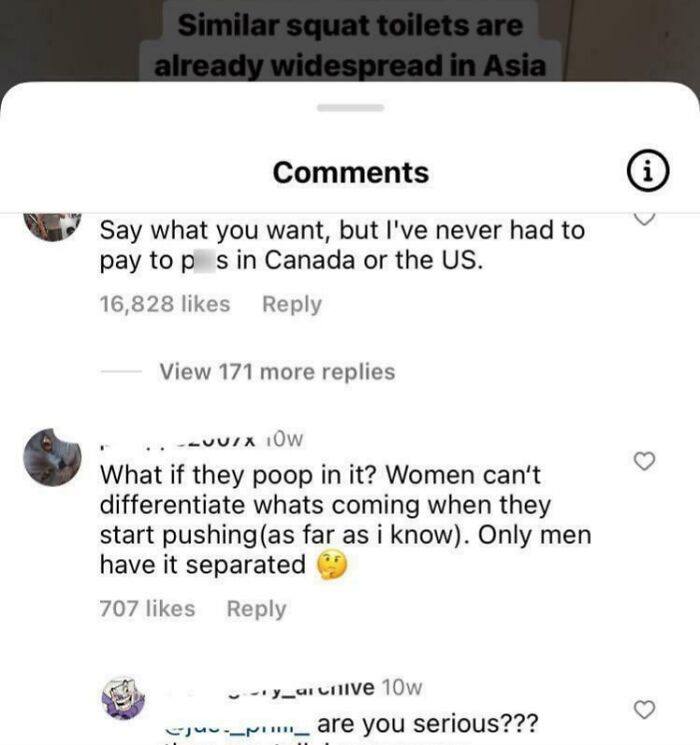This screenshot has height=745, width=700.
Task: Reply to the 707 likes comment
Action: point(256,609)
